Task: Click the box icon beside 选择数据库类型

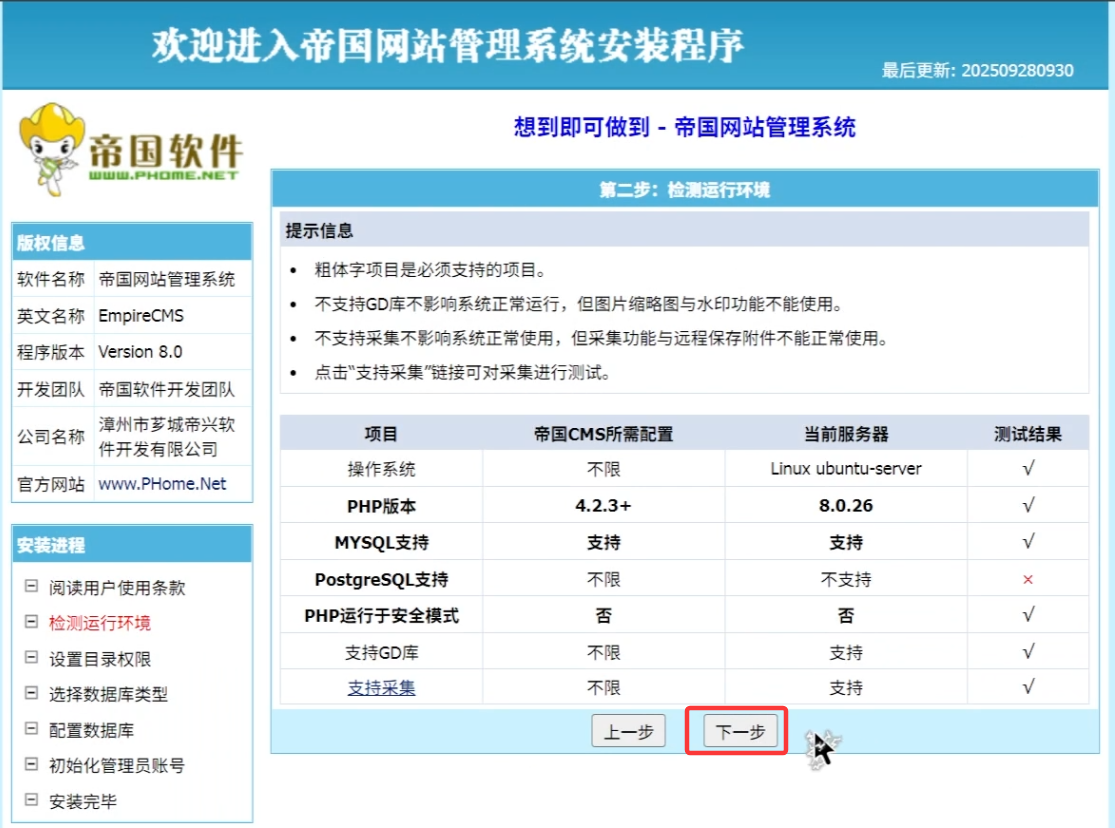Action: tap(31, 694)
